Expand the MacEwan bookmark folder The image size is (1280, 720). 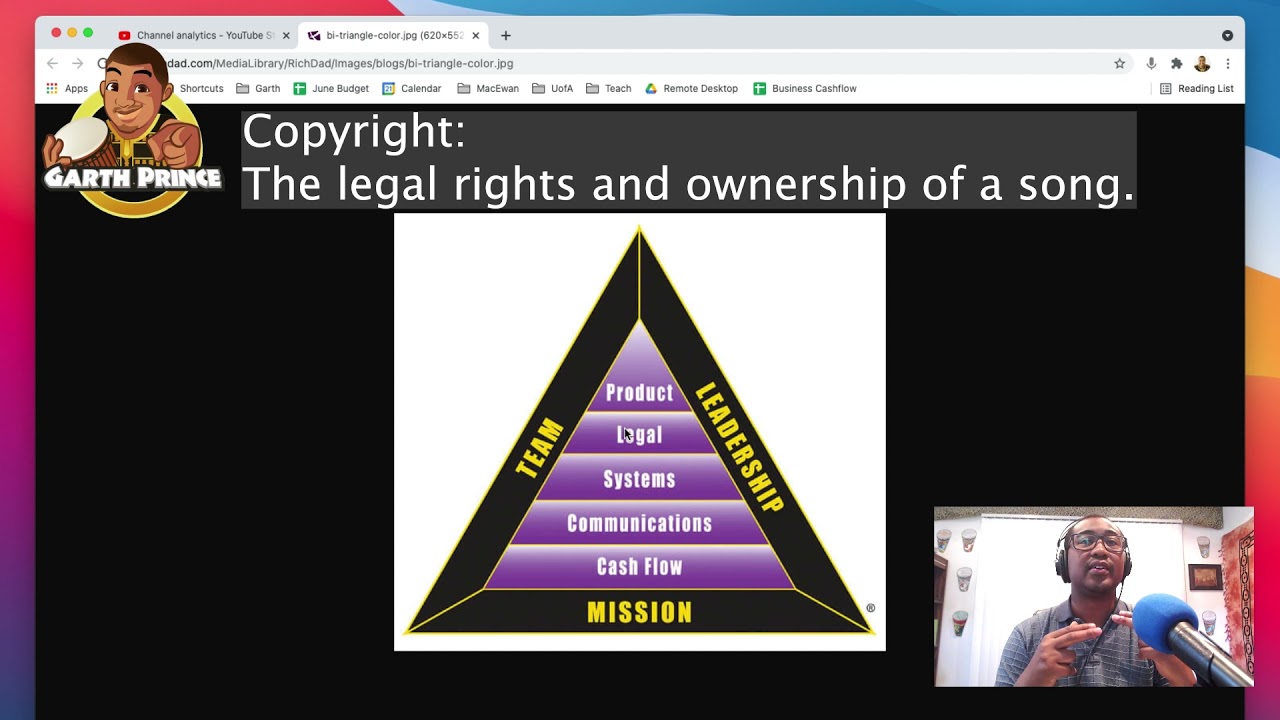coord(488,88)
